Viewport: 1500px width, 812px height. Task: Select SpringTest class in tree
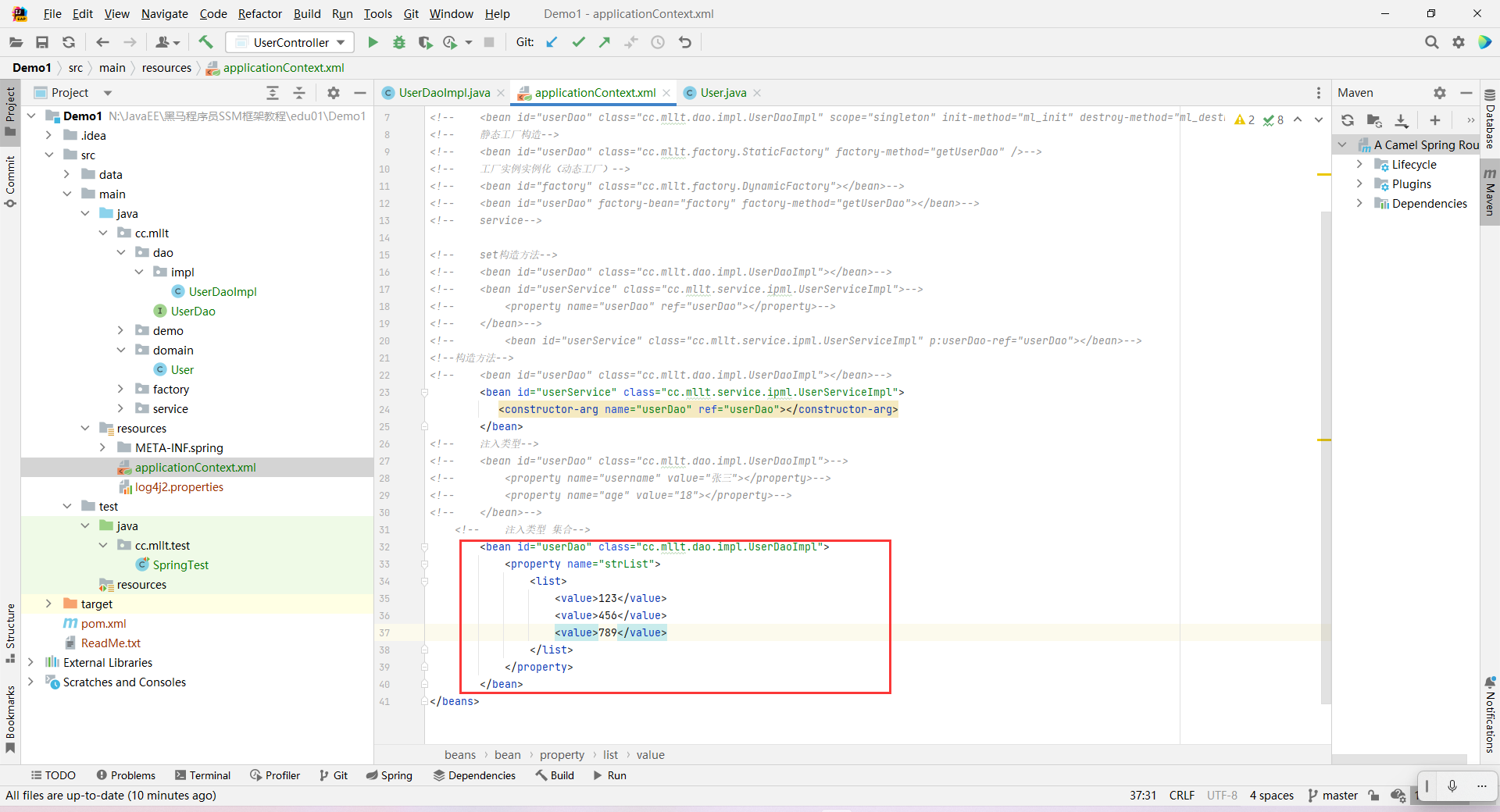[180, 564]
